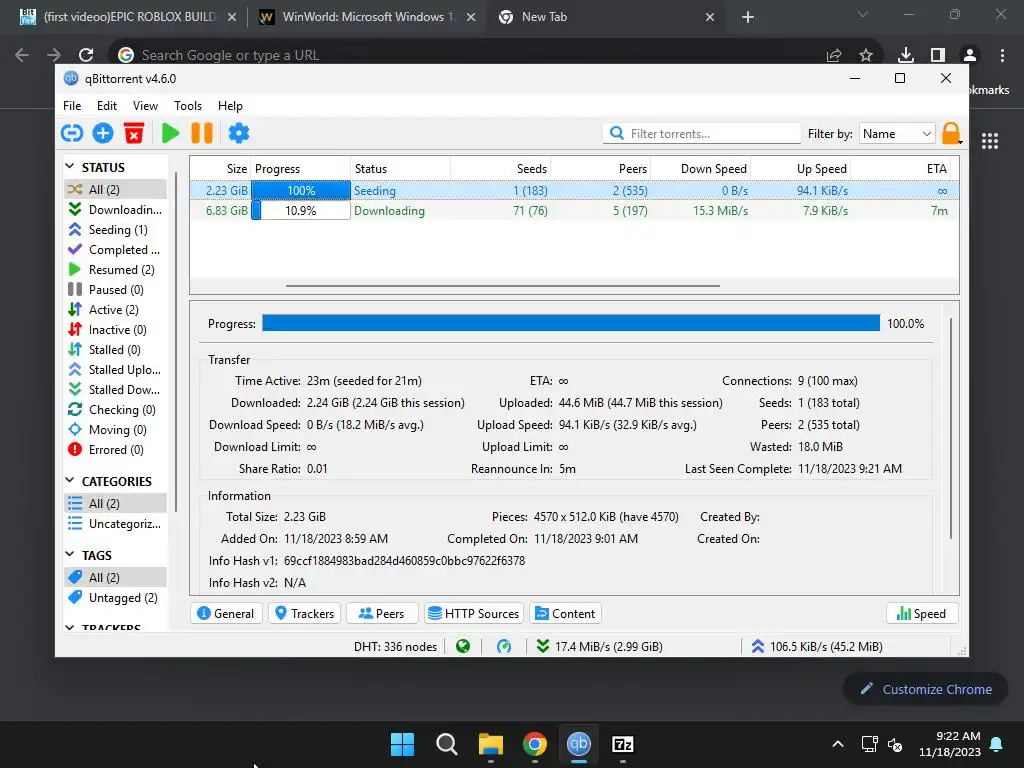Select the All (2) status filter
1024x768 pixels.
pos(115,189)
